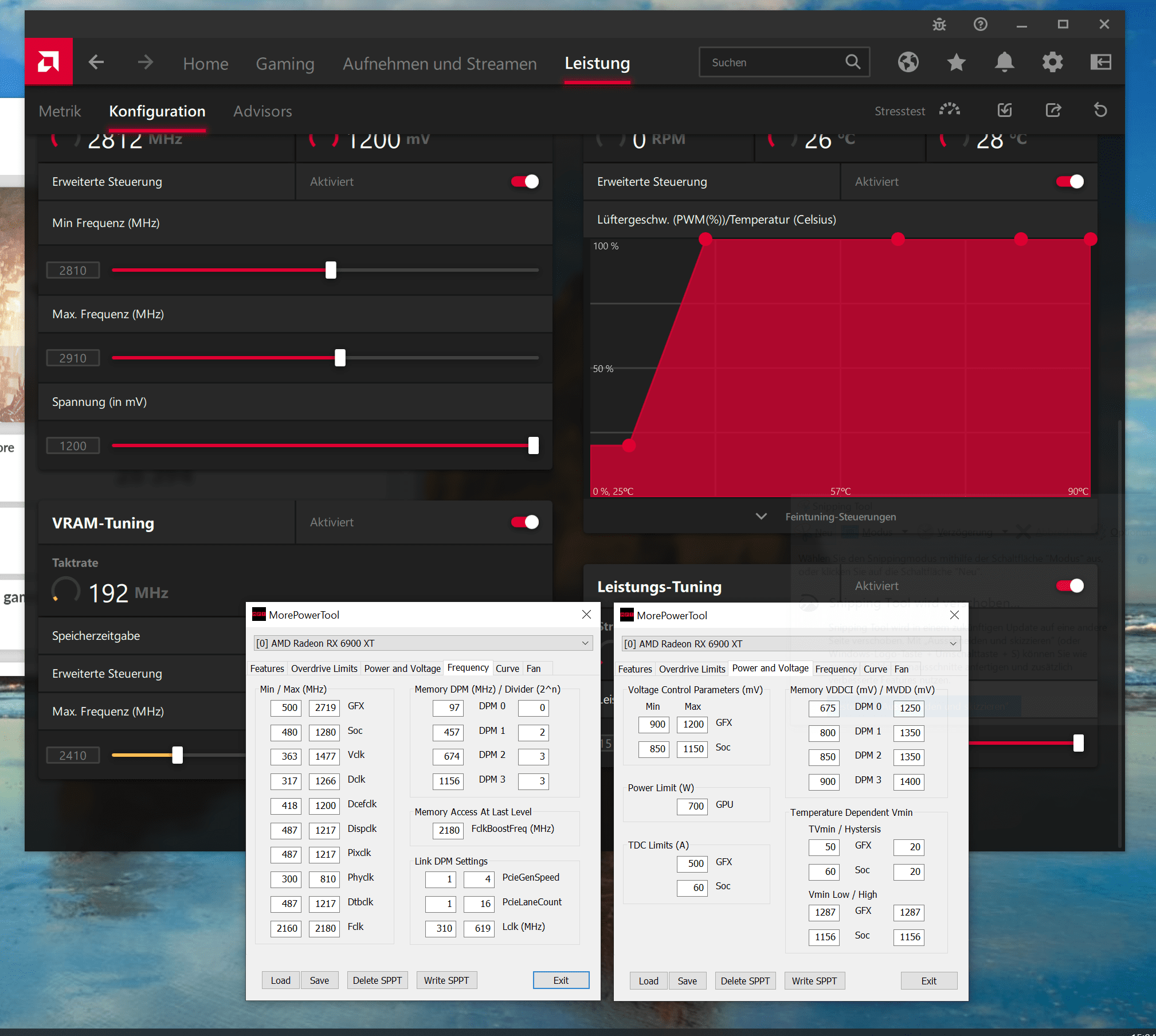Click VRAM Max. Frequenz slider handle

pos(178,755)
